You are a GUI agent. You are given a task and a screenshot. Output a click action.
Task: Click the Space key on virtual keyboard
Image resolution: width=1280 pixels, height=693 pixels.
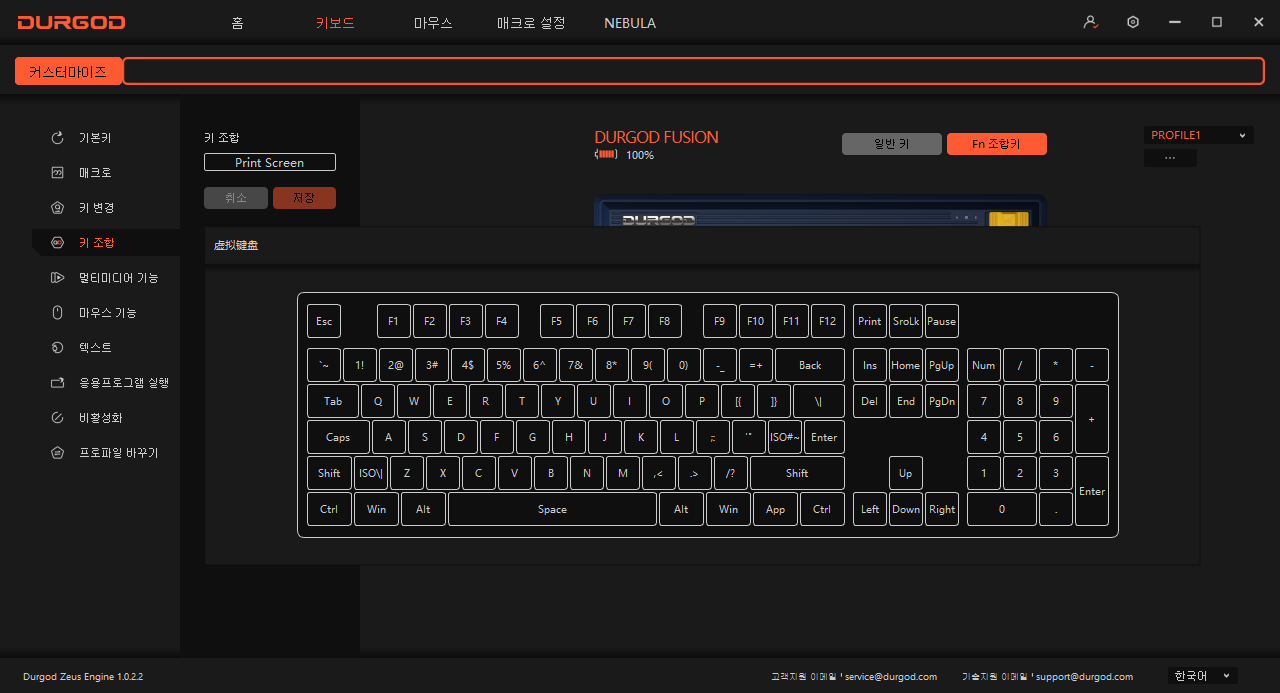[552, 509]
